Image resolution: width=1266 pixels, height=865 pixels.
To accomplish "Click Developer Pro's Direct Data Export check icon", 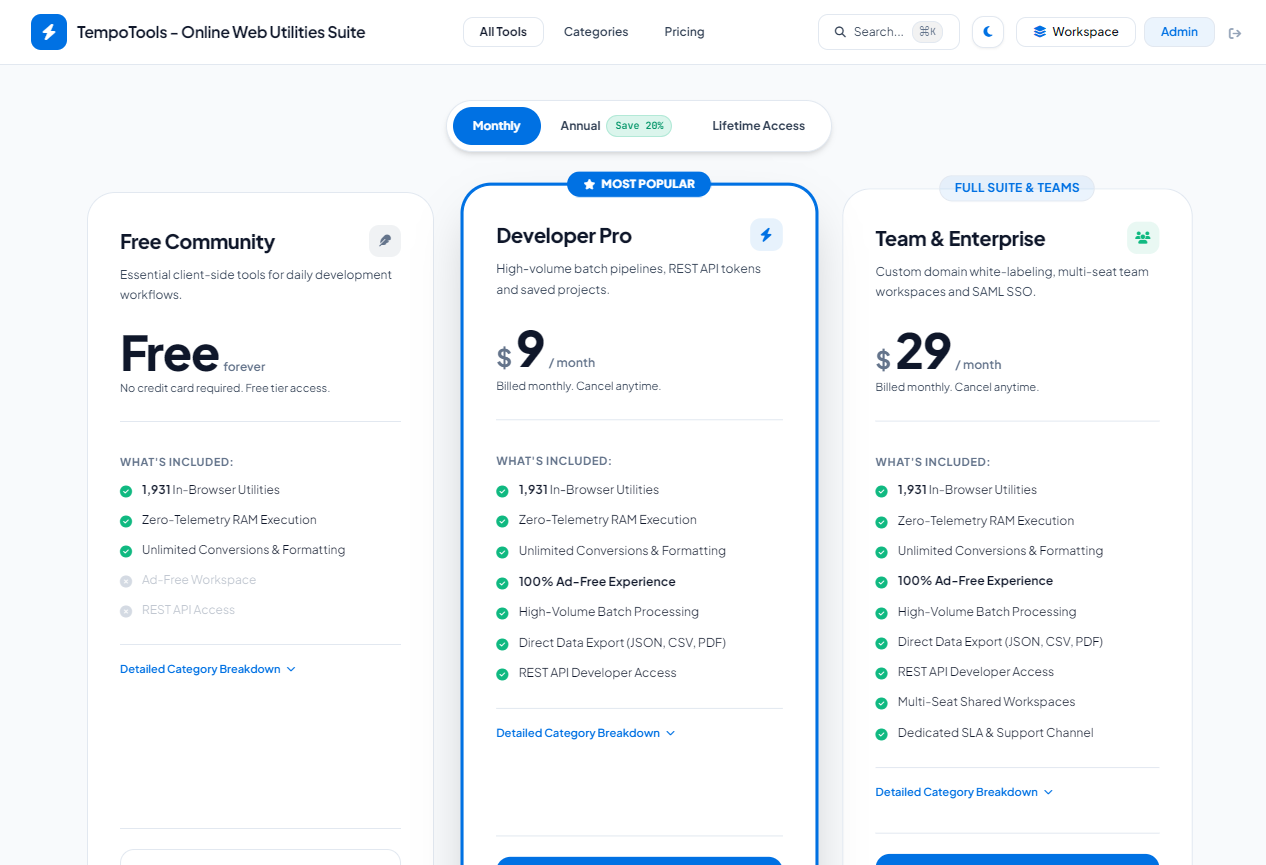I will point(502,644).
